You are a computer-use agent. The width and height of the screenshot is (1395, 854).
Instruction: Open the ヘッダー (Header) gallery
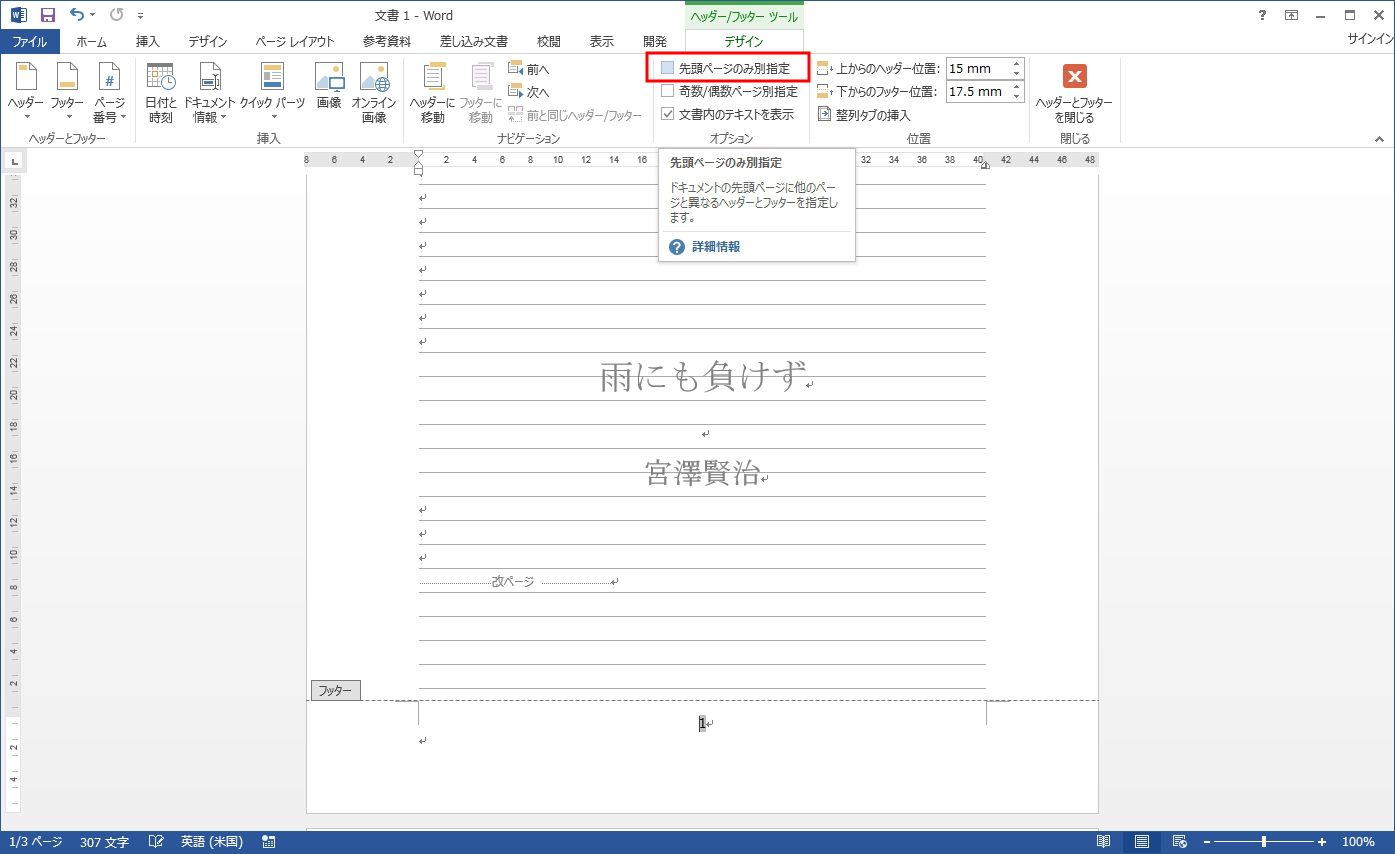coord(26,92)
